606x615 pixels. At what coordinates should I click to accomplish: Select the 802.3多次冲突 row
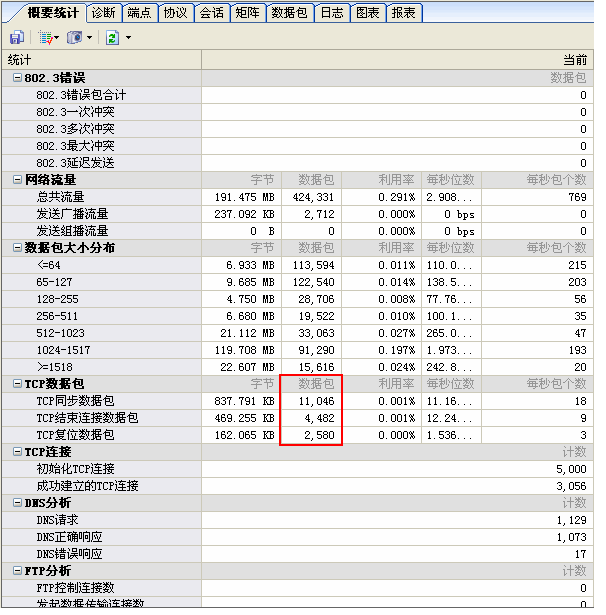(297, 129)
